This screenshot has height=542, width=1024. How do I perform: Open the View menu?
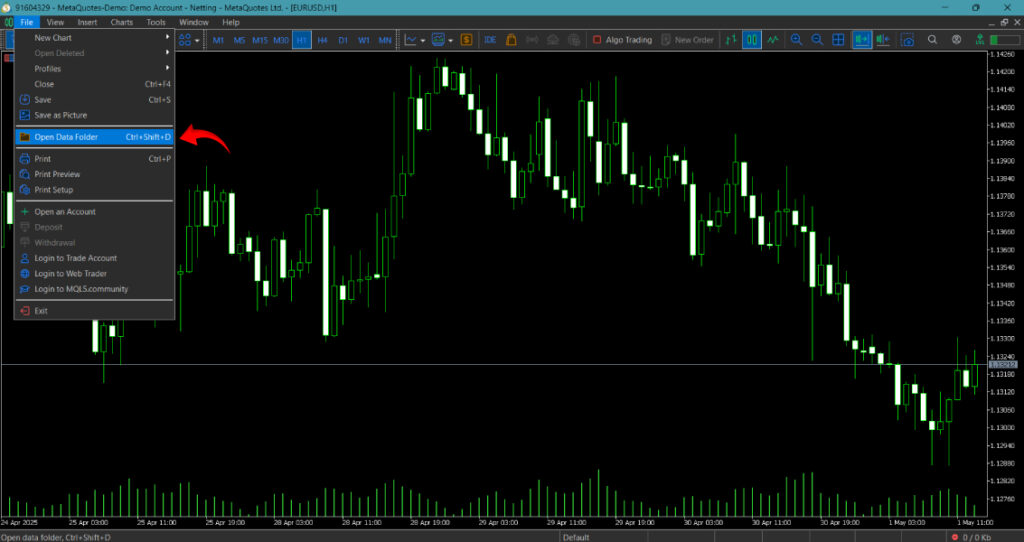(x=56, y=22)
